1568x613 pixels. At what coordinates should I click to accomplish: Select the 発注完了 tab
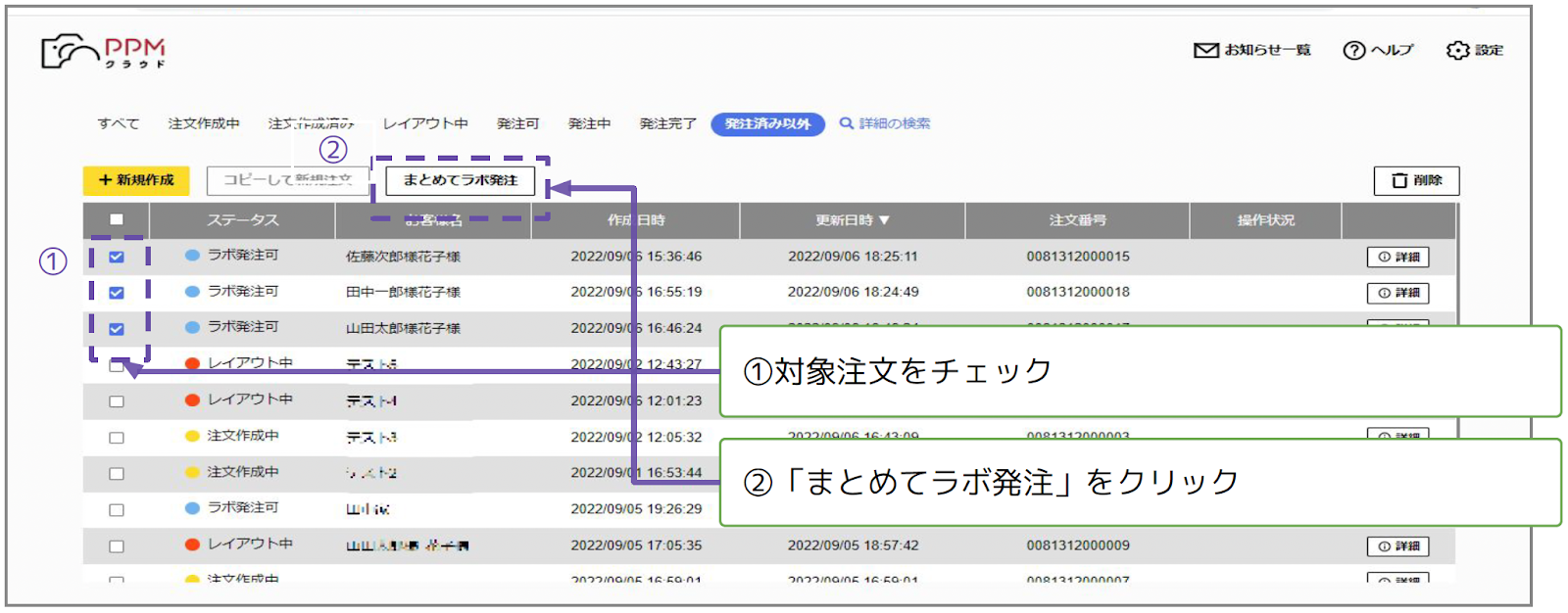668,123
